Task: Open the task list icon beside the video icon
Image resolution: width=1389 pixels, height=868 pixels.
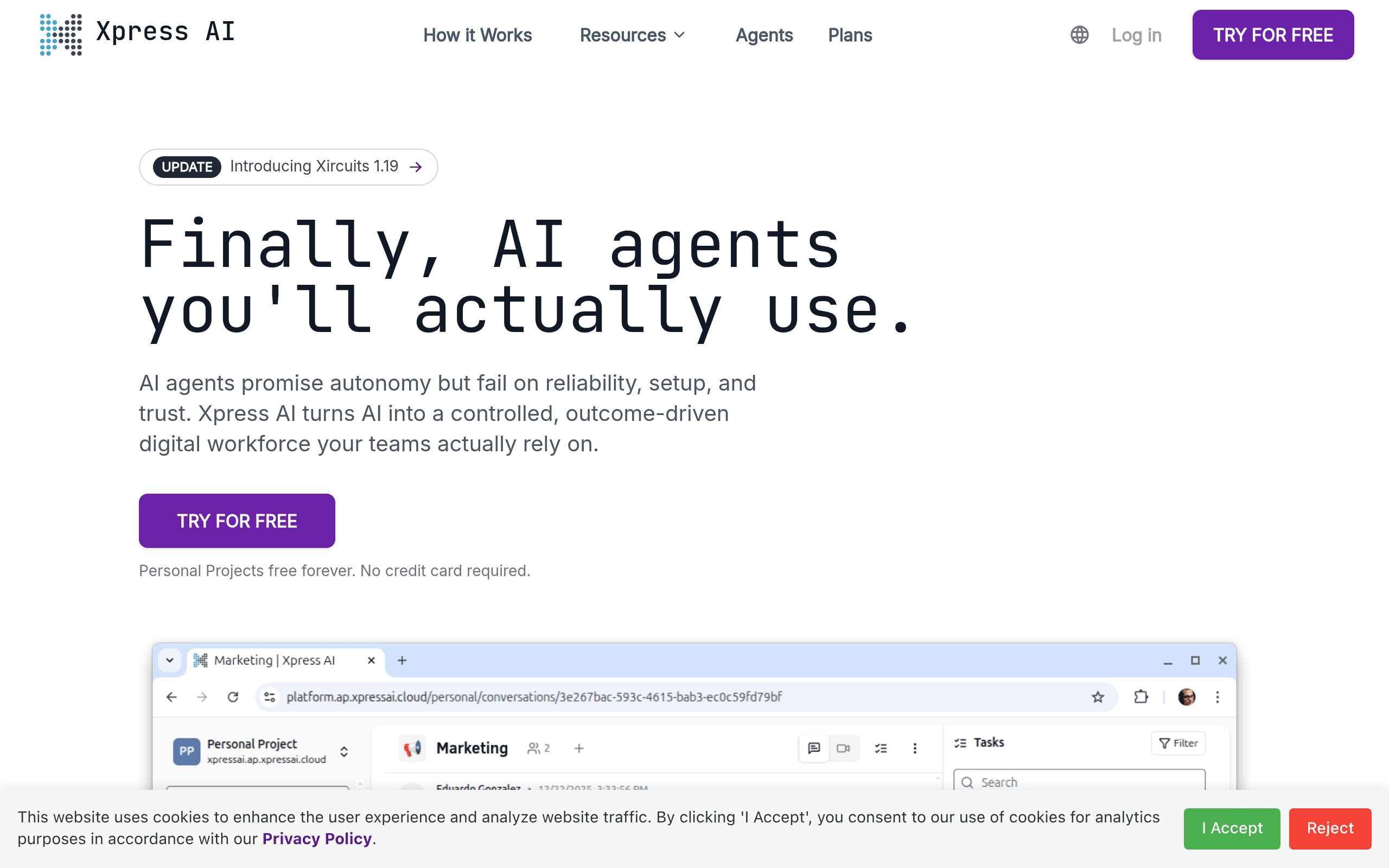Action: 881,748
